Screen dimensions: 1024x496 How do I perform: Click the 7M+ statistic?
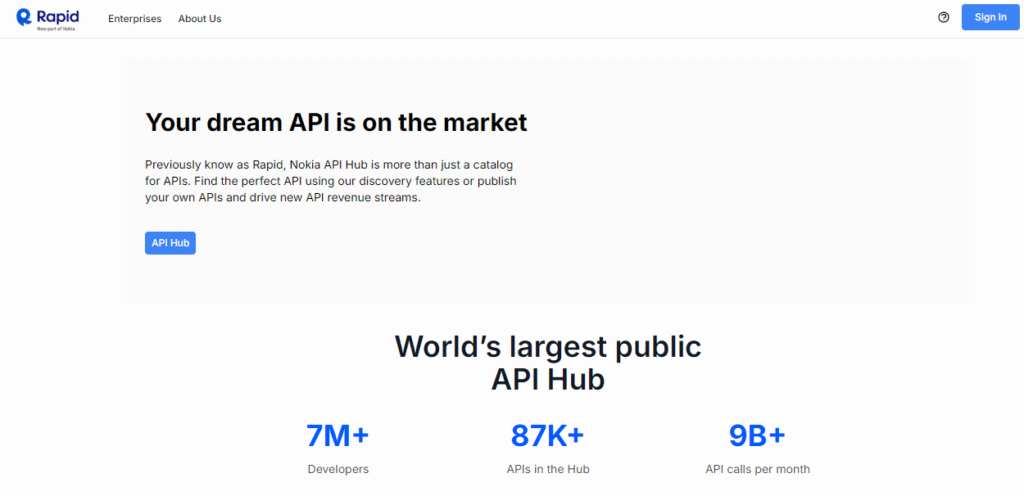point(338,435)
